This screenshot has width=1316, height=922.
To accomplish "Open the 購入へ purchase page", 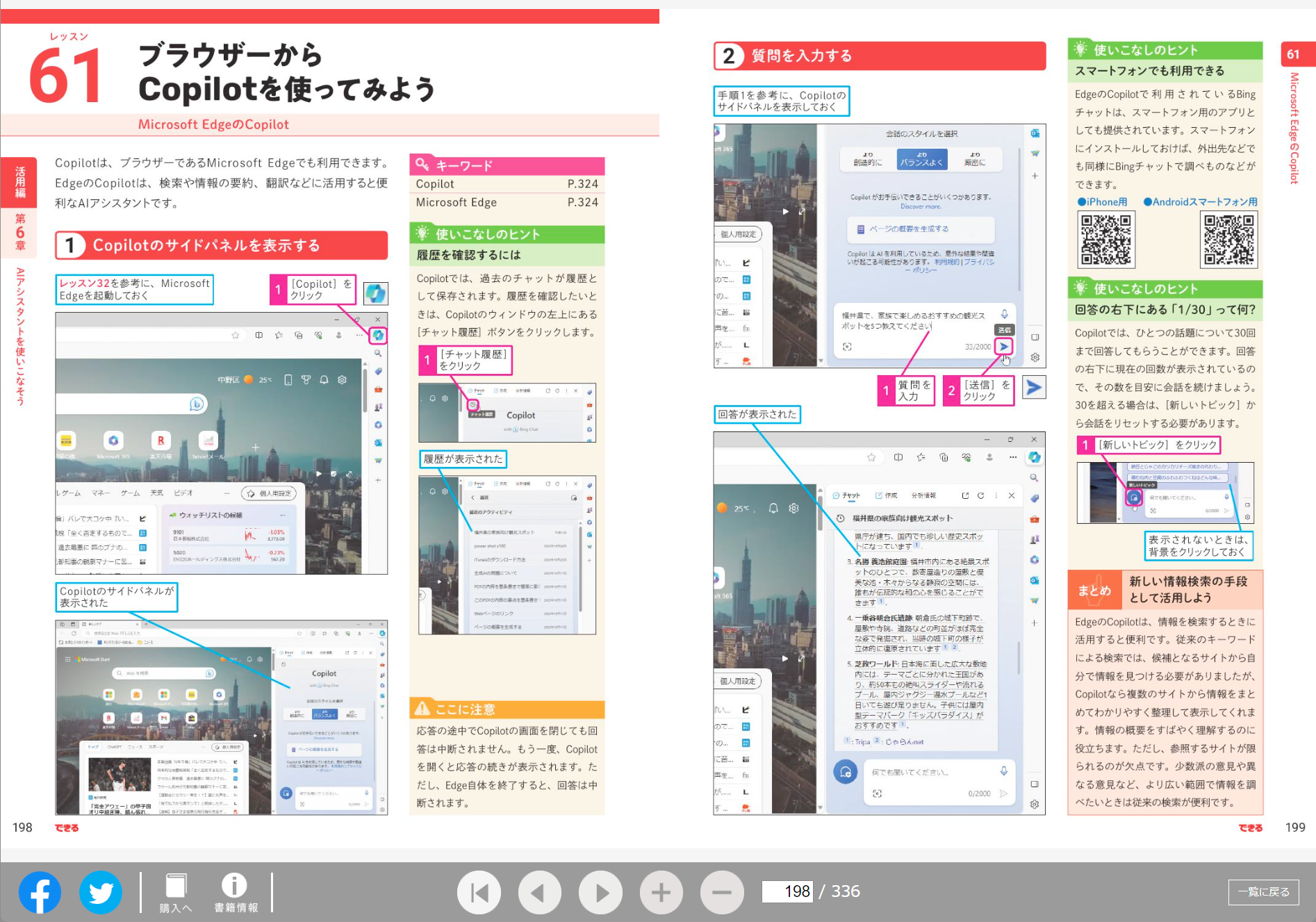I will coord(176,893).
